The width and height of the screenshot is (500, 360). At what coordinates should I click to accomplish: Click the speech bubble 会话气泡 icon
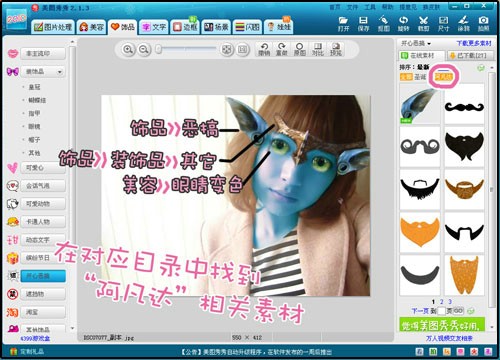click(13, 186)
